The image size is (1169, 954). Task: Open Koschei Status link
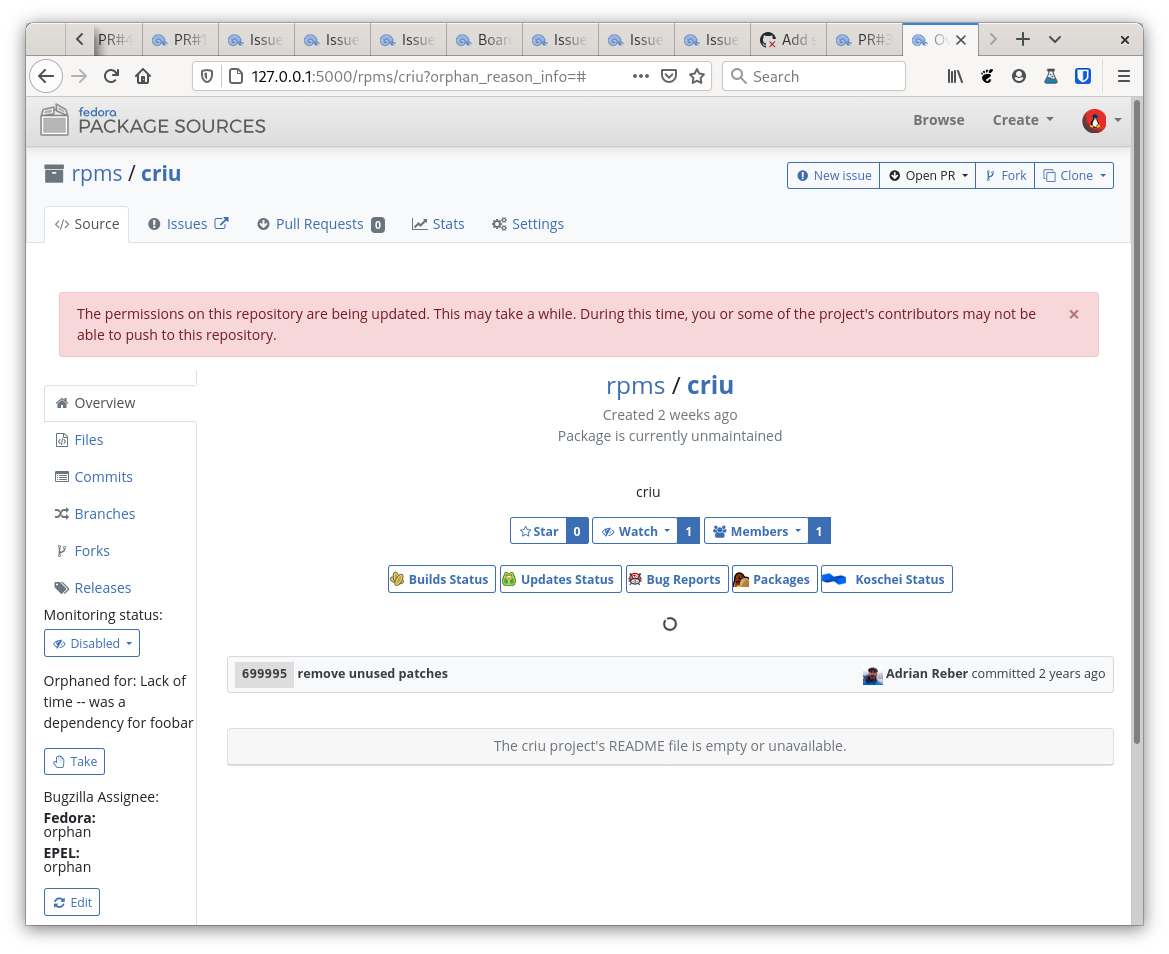pyautogui.click(x=886, y=579)
